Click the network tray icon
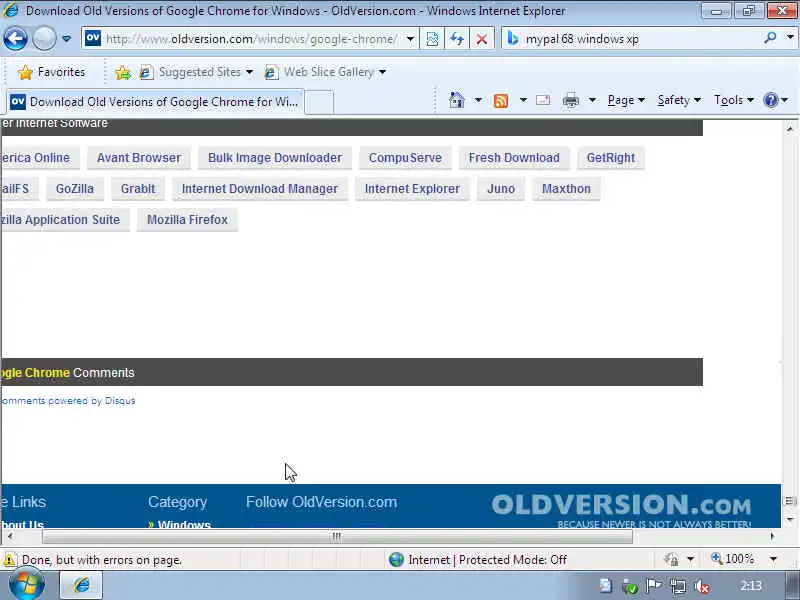 pos(679,587)
